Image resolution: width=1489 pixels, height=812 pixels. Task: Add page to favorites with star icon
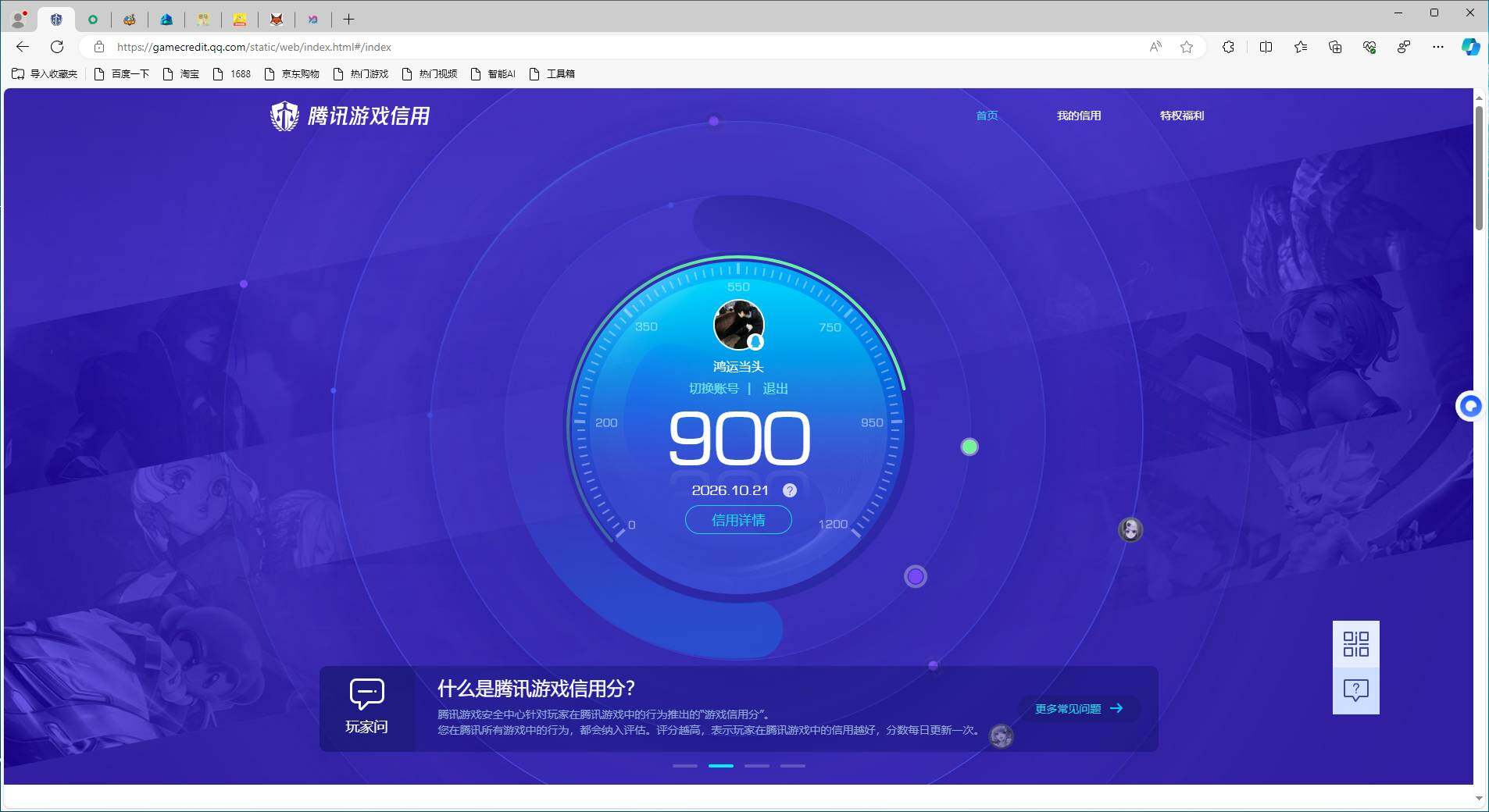(1187, 47)
